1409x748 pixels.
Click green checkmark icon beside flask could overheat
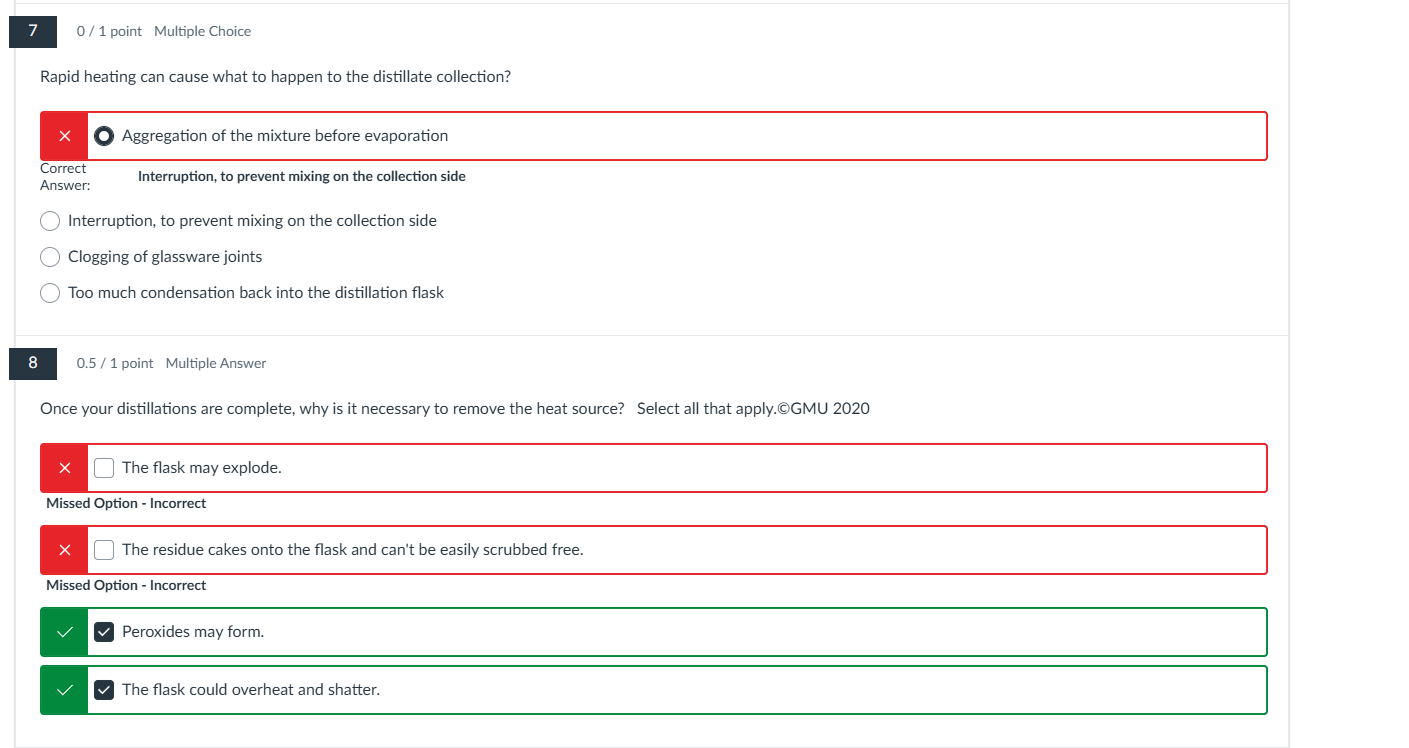pos(64,690)
